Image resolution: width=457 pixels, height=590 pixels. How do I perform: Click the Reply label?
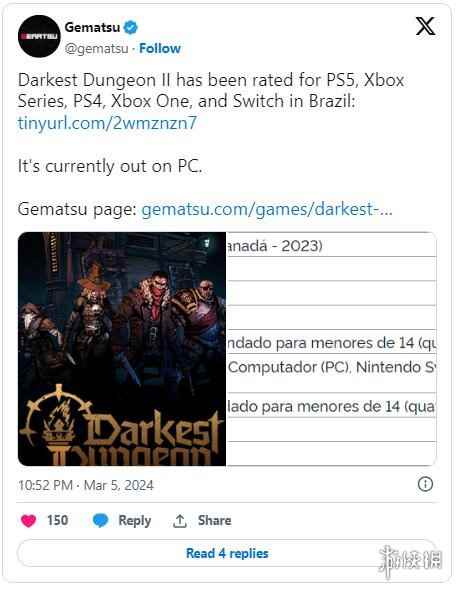(135, 521)
